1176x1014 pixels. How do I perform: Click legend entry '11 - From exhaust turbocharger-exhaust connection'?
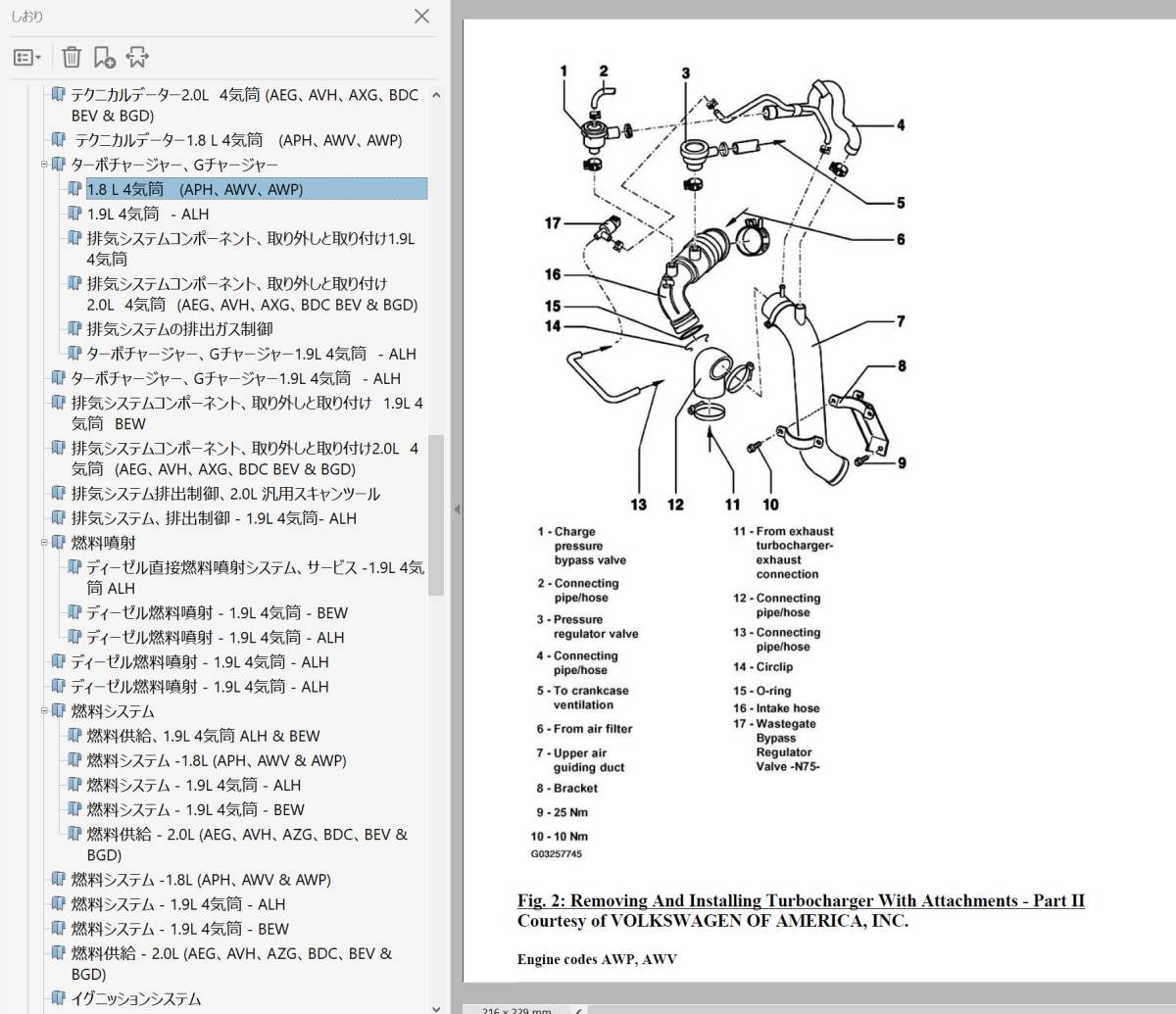(784, 553)
